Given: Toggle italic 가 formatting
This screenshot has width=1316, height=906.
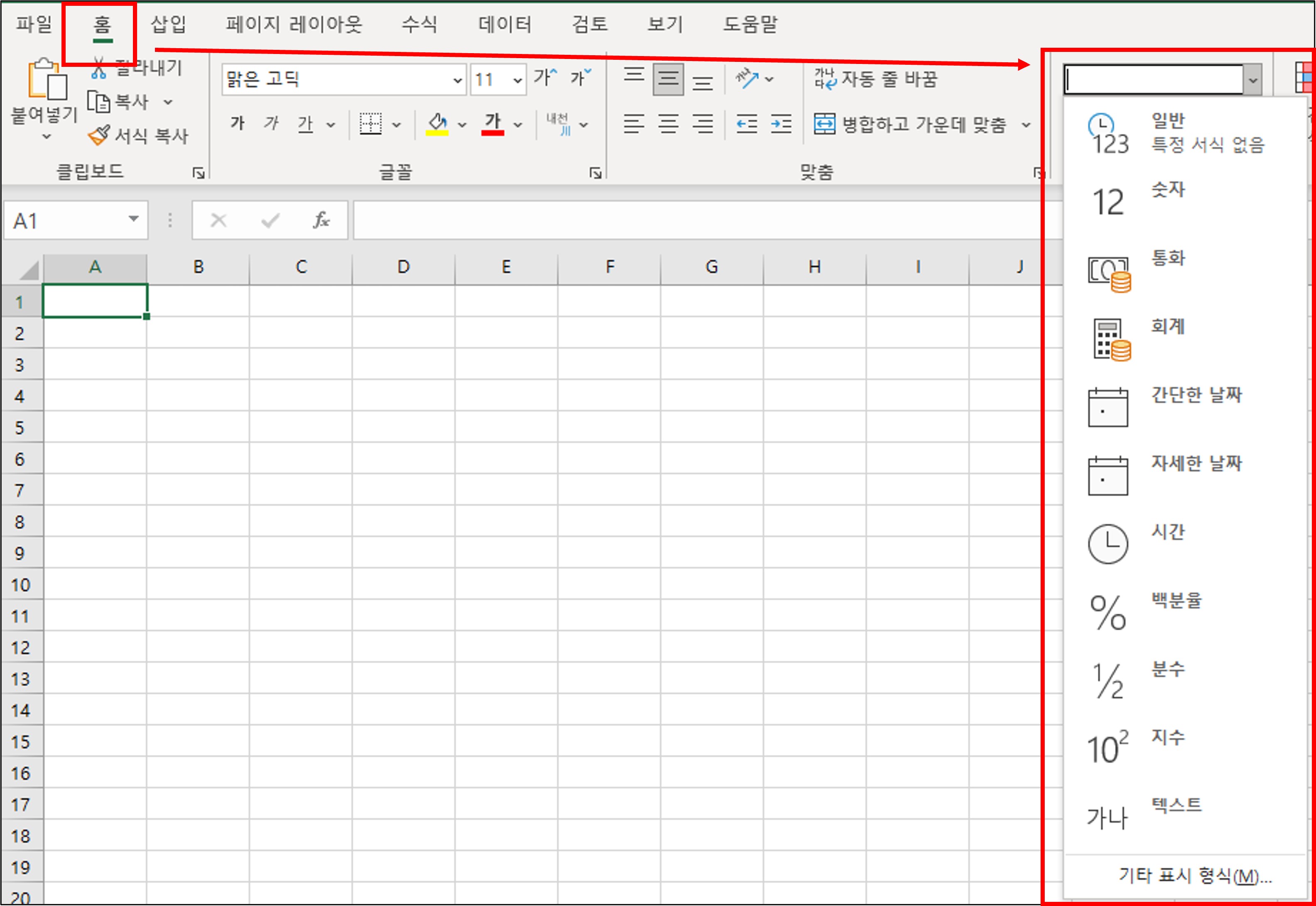Looking at the screenshot, I should (x=271, y=123).
